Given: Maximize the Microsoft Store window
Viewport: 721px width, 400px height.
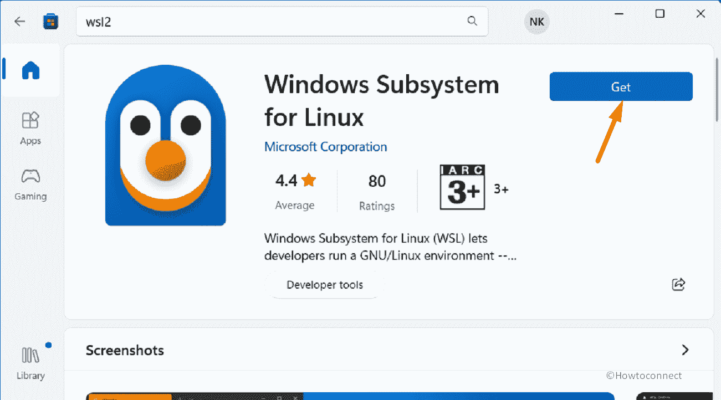Looking at the screenshot, I should 660,14.
